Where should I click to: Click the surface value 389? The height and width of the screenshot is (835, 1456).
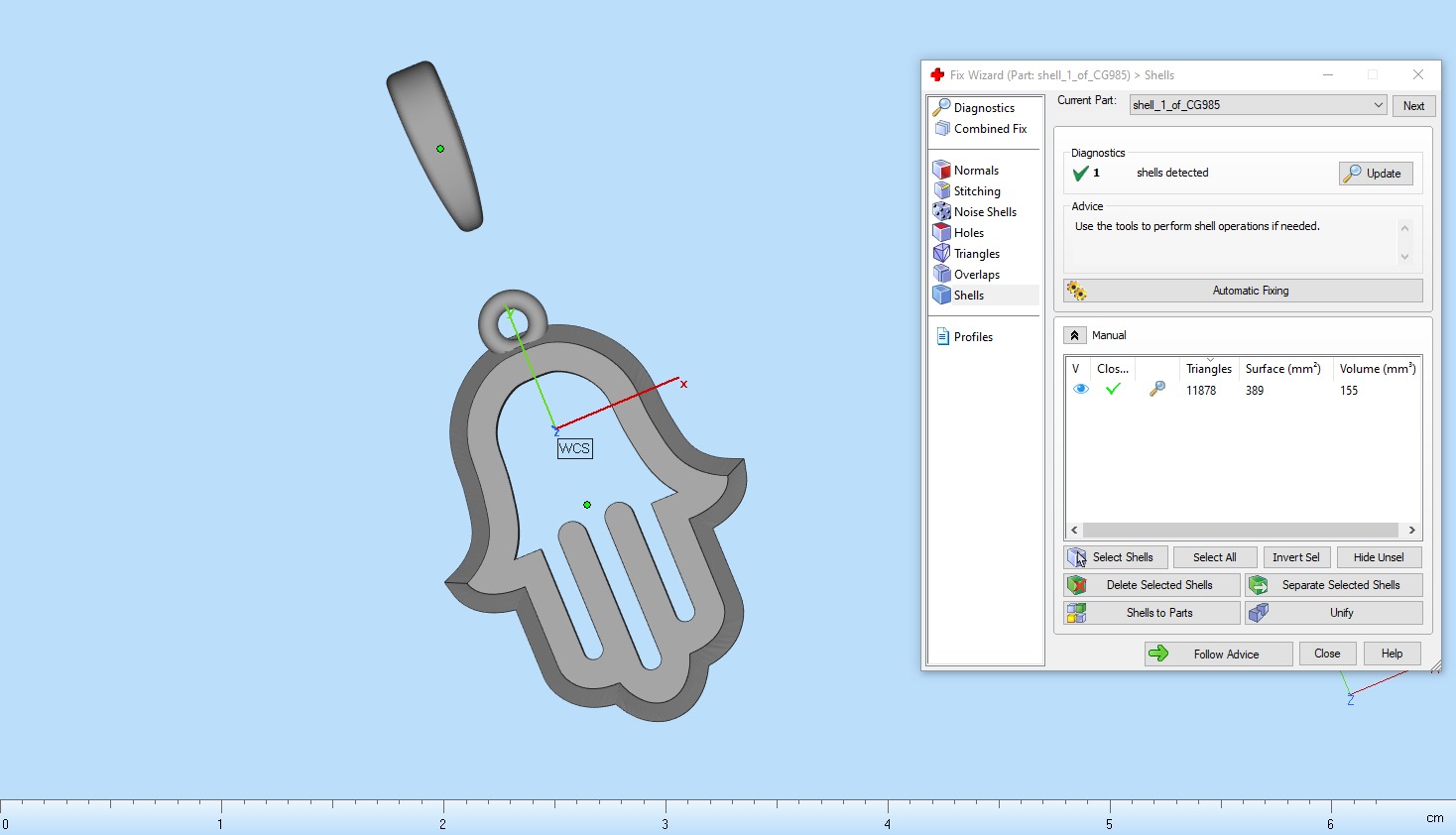1255,391
